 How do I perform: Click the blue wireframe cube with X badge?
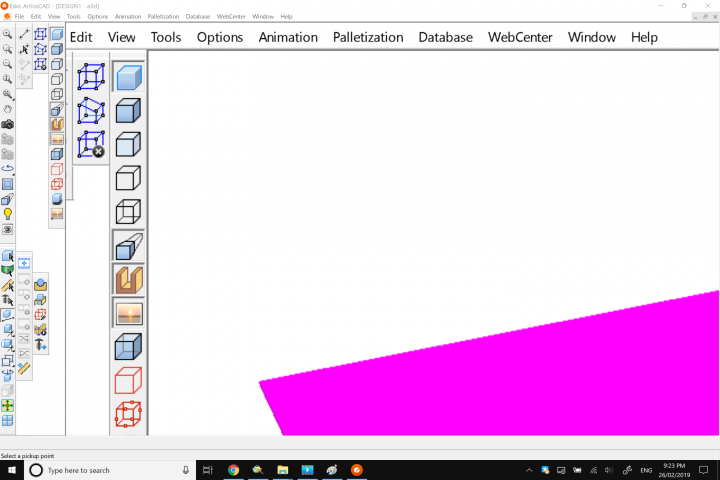point(91,144)
